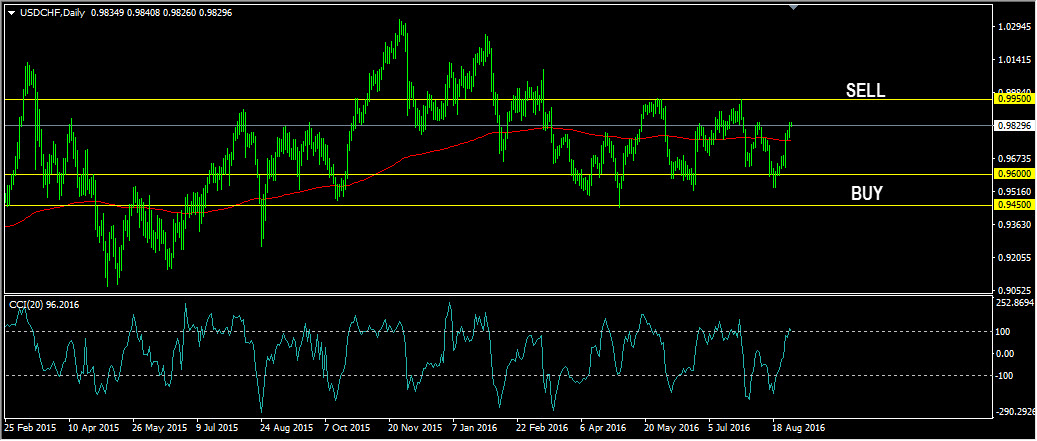Click the 20 Nov 2015 date label
Screen dimensions: 1037x441
click(415, 427)
